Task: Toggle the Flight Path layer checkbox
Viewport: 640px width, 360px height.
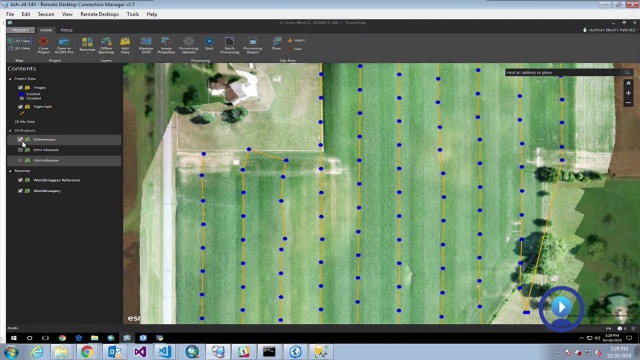Action: click(20, 107)
